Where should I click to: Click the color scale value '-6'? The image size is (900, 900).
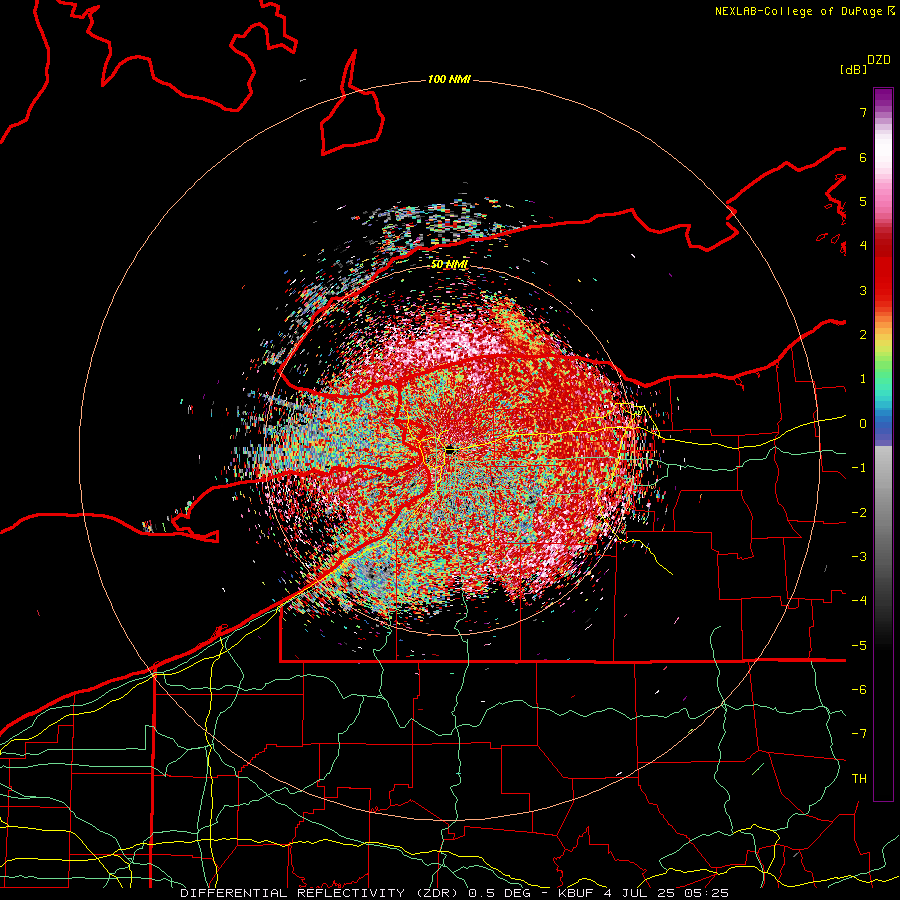click(x=859, y=690)
